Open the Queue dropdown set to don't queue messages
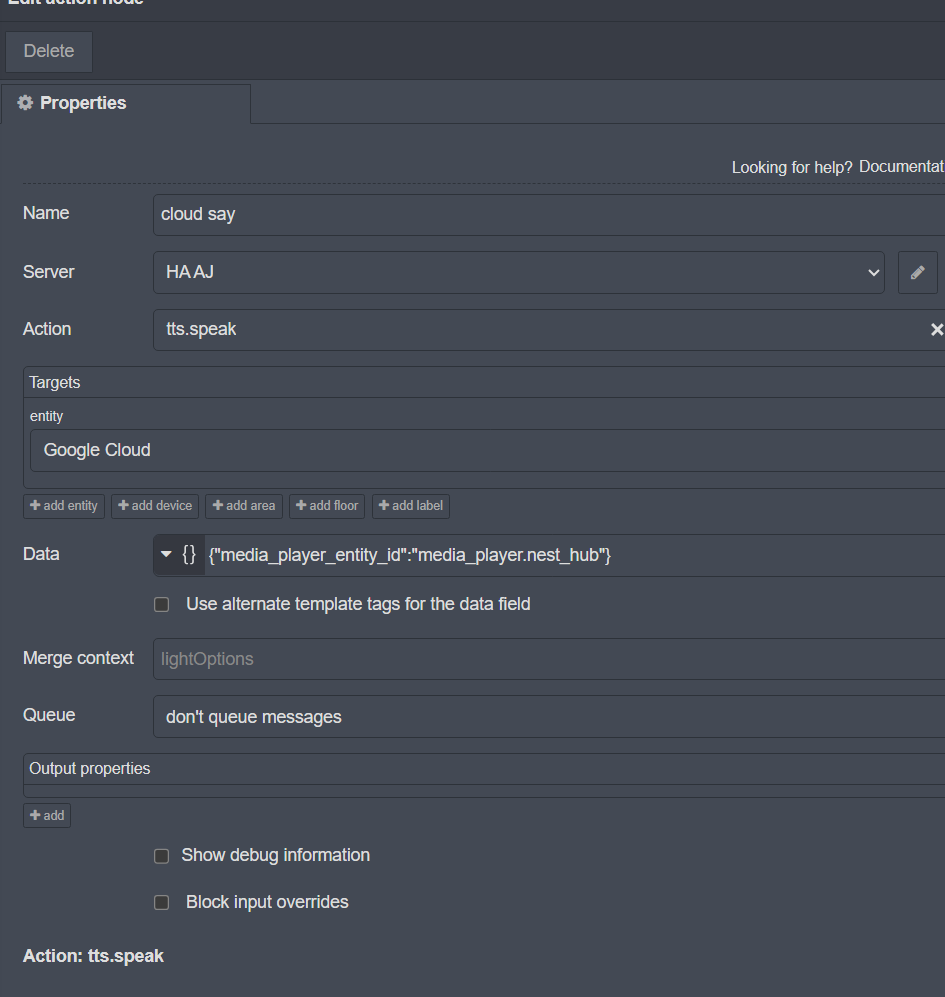This screenshot has height=997, width=945. click(x=548, y=717)
